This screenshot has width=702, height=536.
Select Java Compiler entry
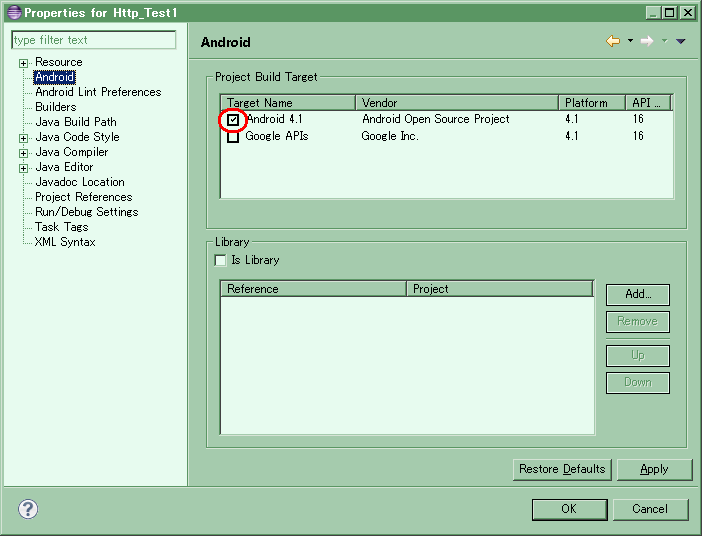[x=72, y=152]
